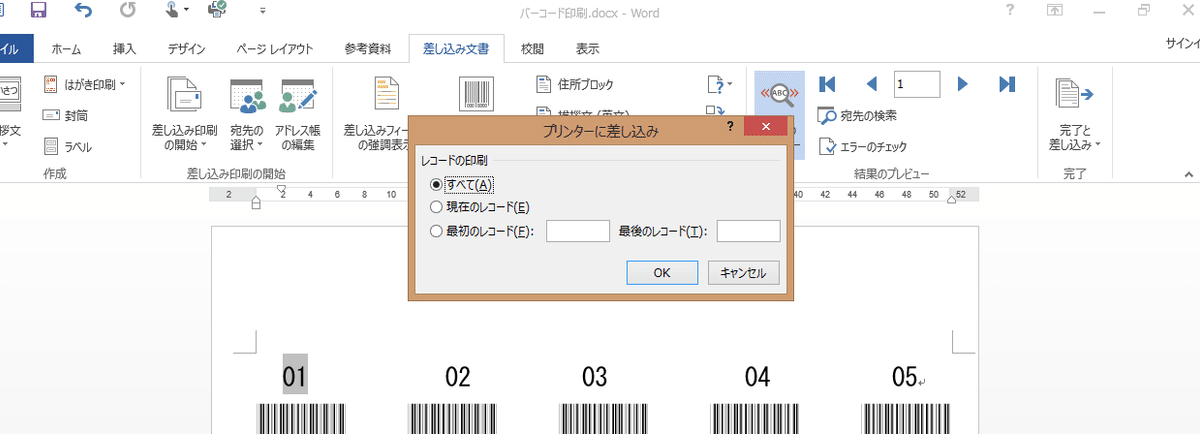Go to the デザイン tab

(186, 48)
